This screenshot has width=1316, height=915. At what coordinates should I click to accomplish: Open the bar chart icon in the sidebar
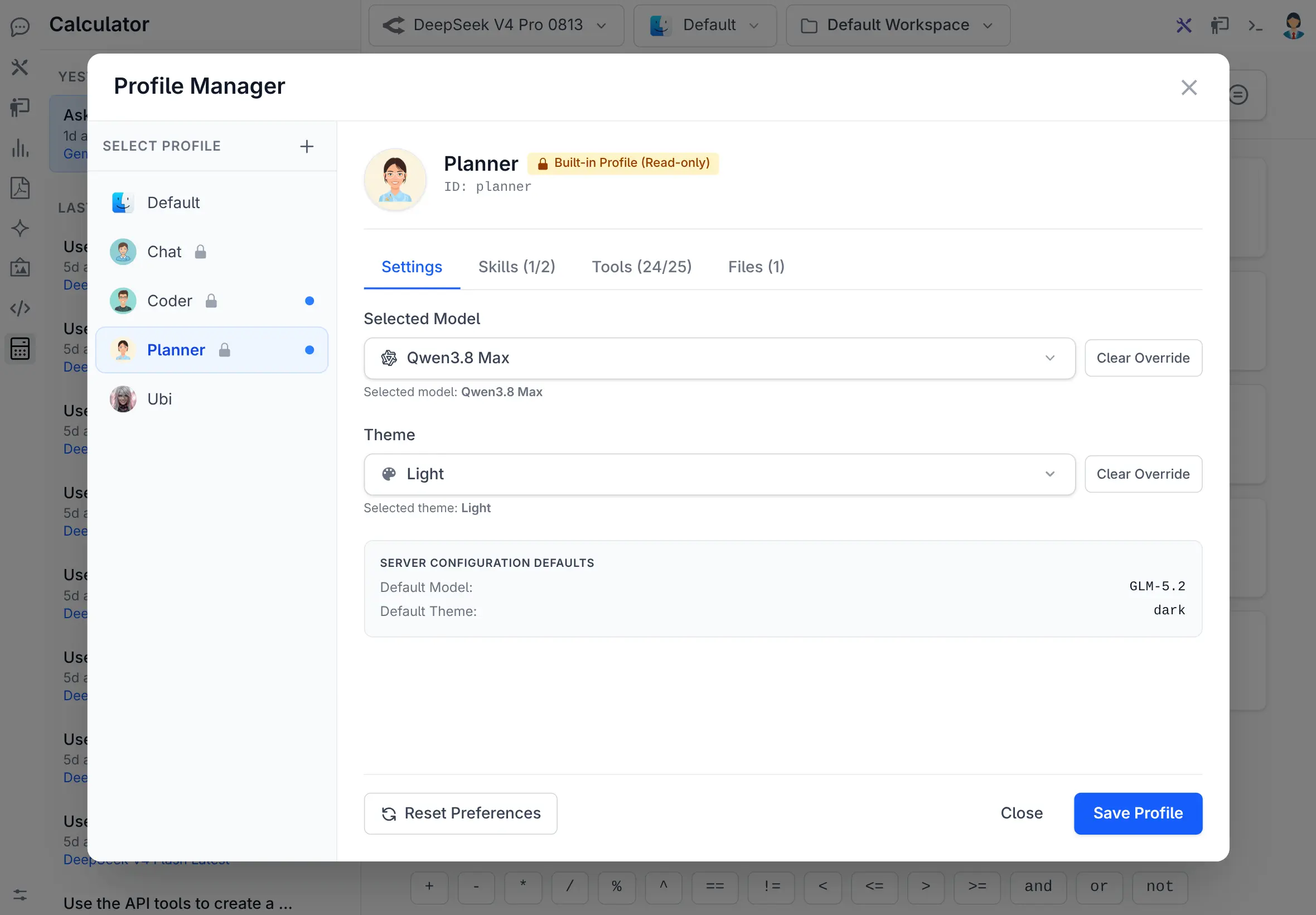tap(20, 148)
